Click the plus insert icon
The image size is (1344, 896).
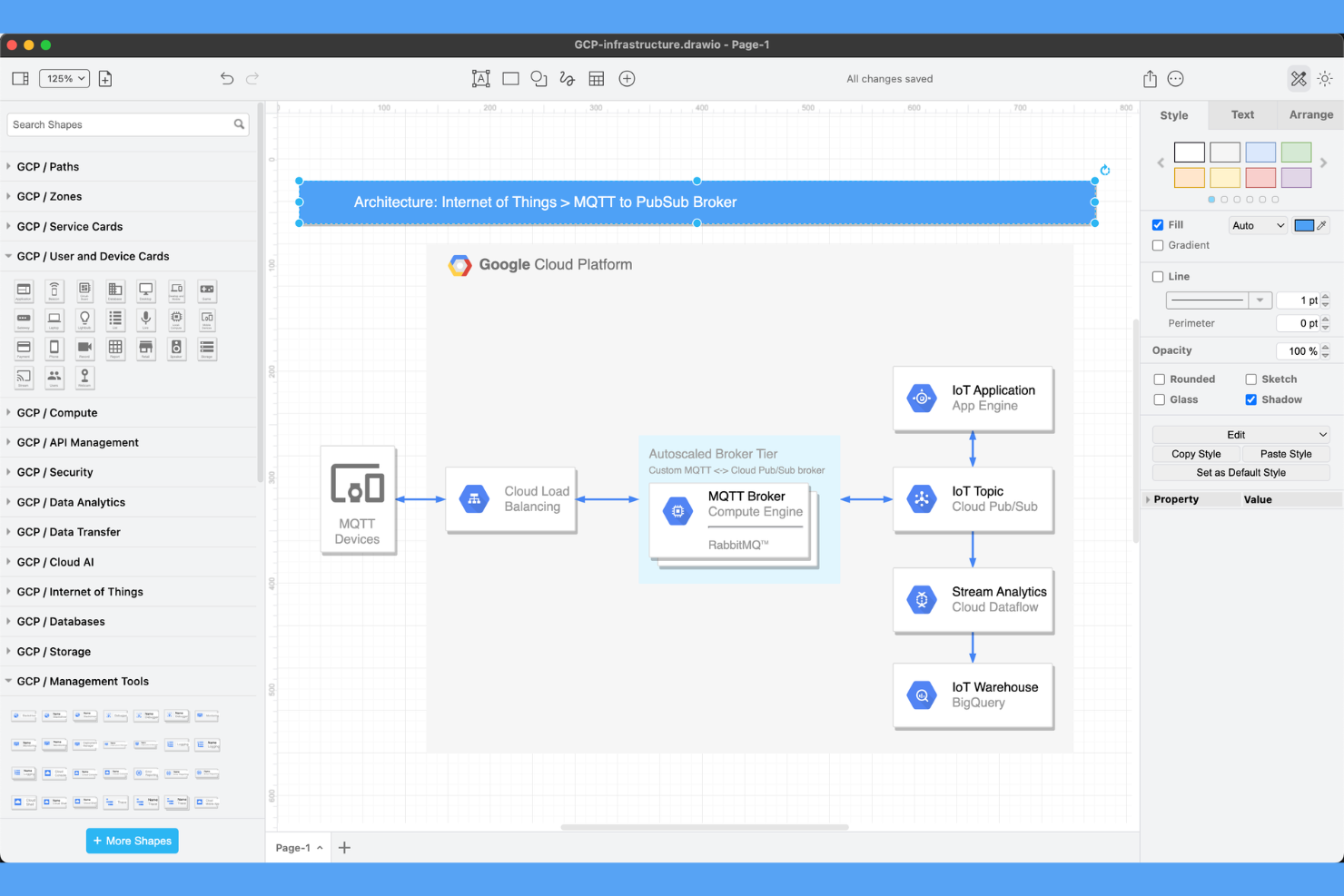pos(627,79)
